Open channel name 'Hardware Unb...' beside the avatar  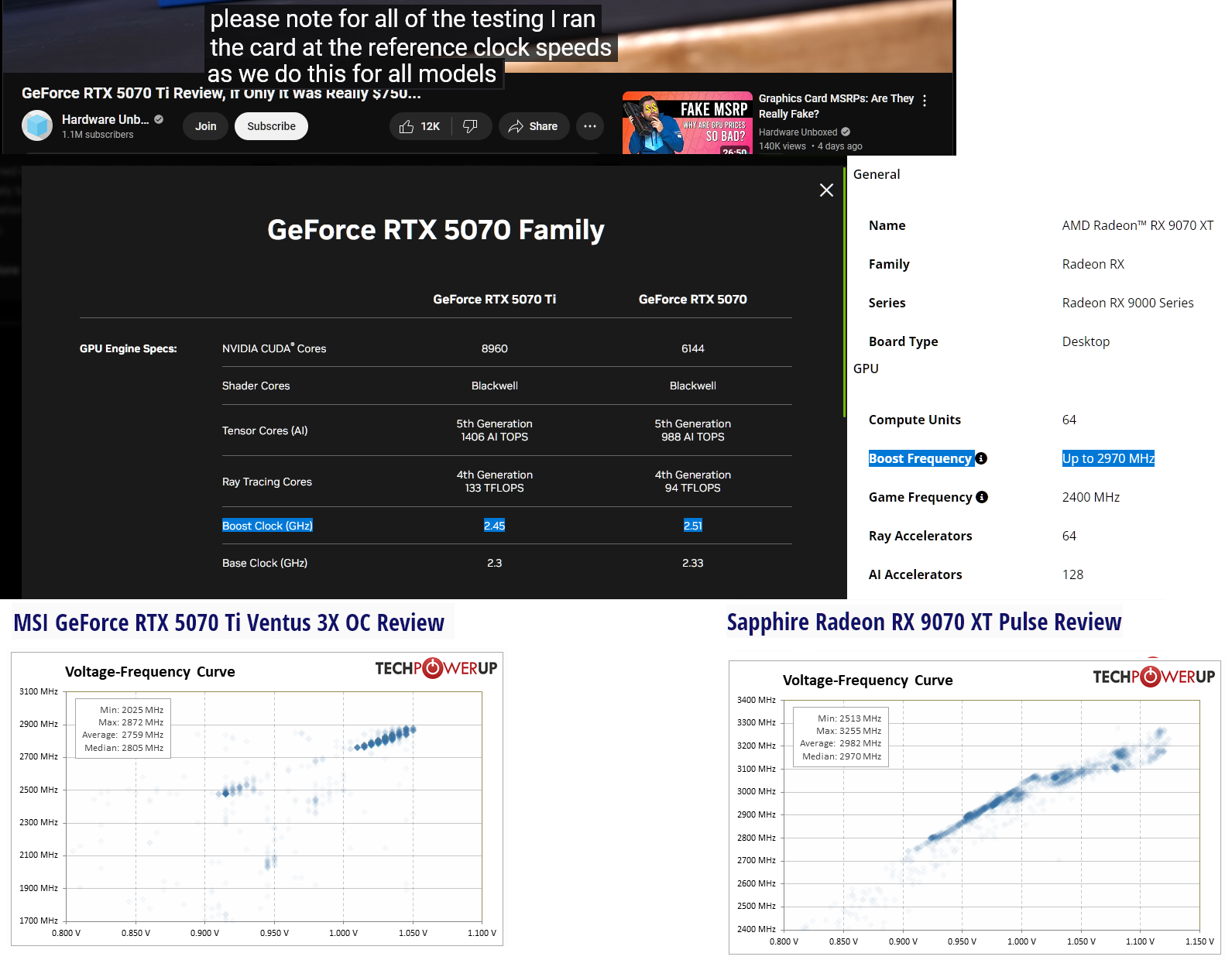click(x=105, y=119)
